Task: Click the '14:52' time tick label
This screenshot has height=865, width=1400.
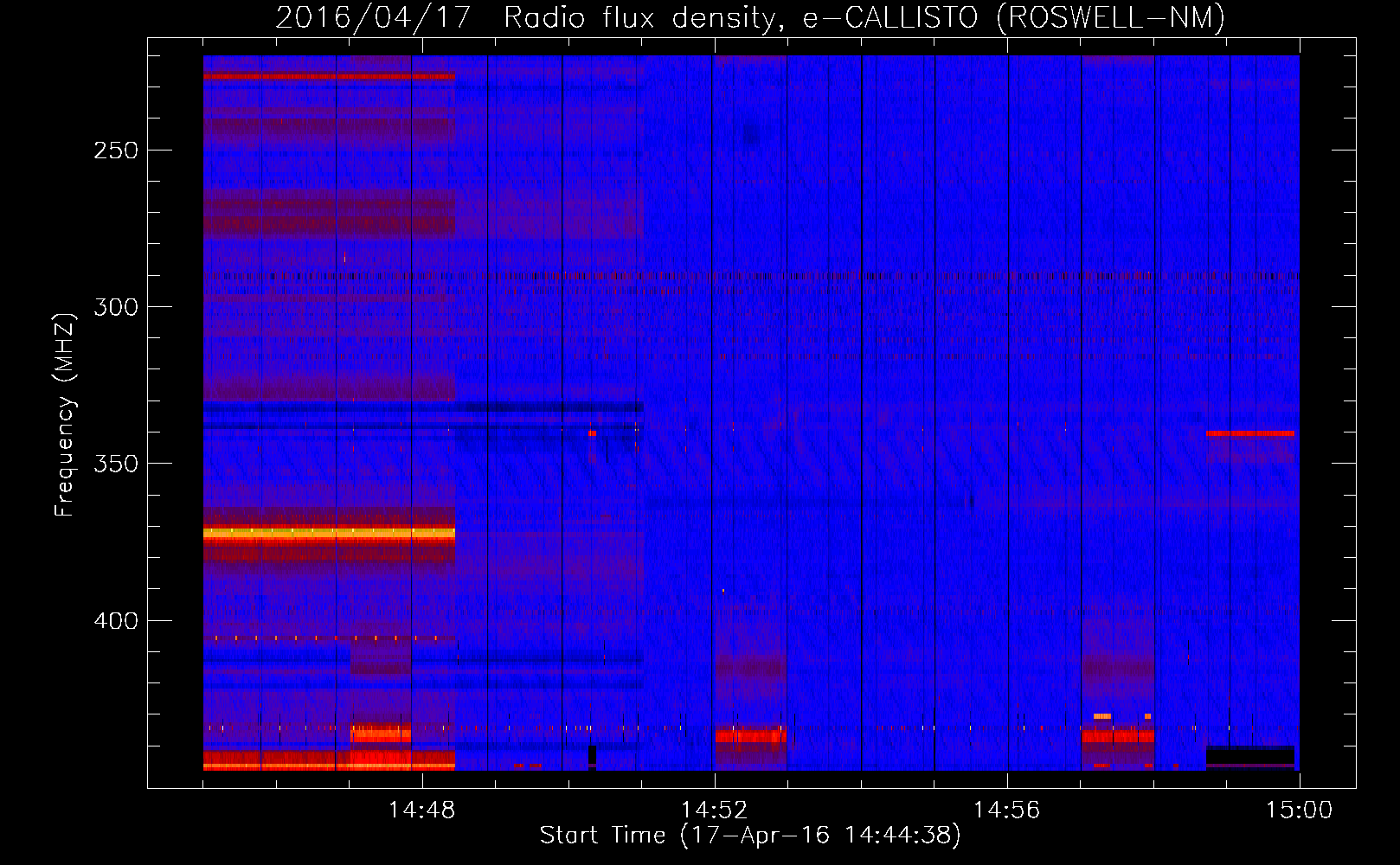Action: tap(714, 811)
